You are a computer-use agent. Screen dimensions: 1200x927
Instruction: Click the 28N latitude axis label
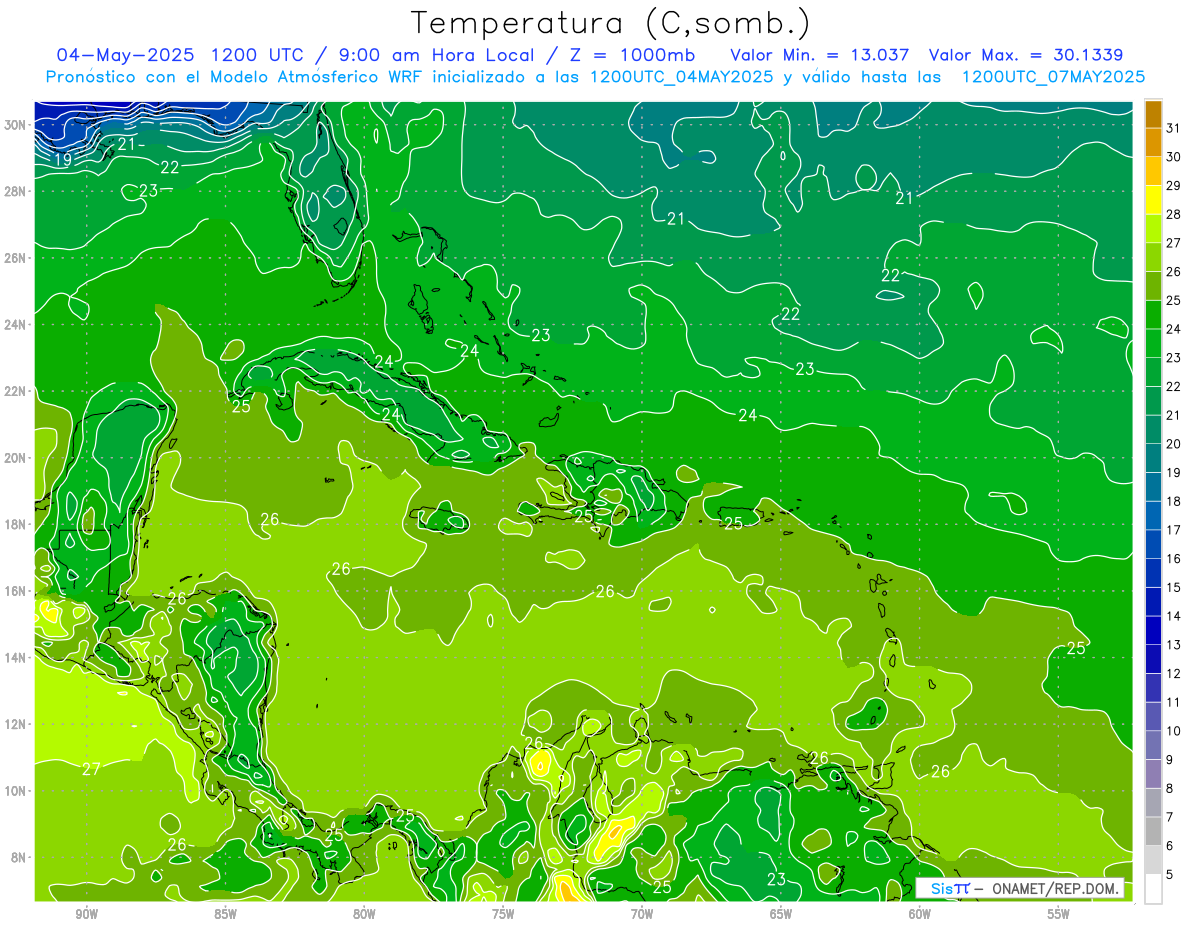coord(17,191)
